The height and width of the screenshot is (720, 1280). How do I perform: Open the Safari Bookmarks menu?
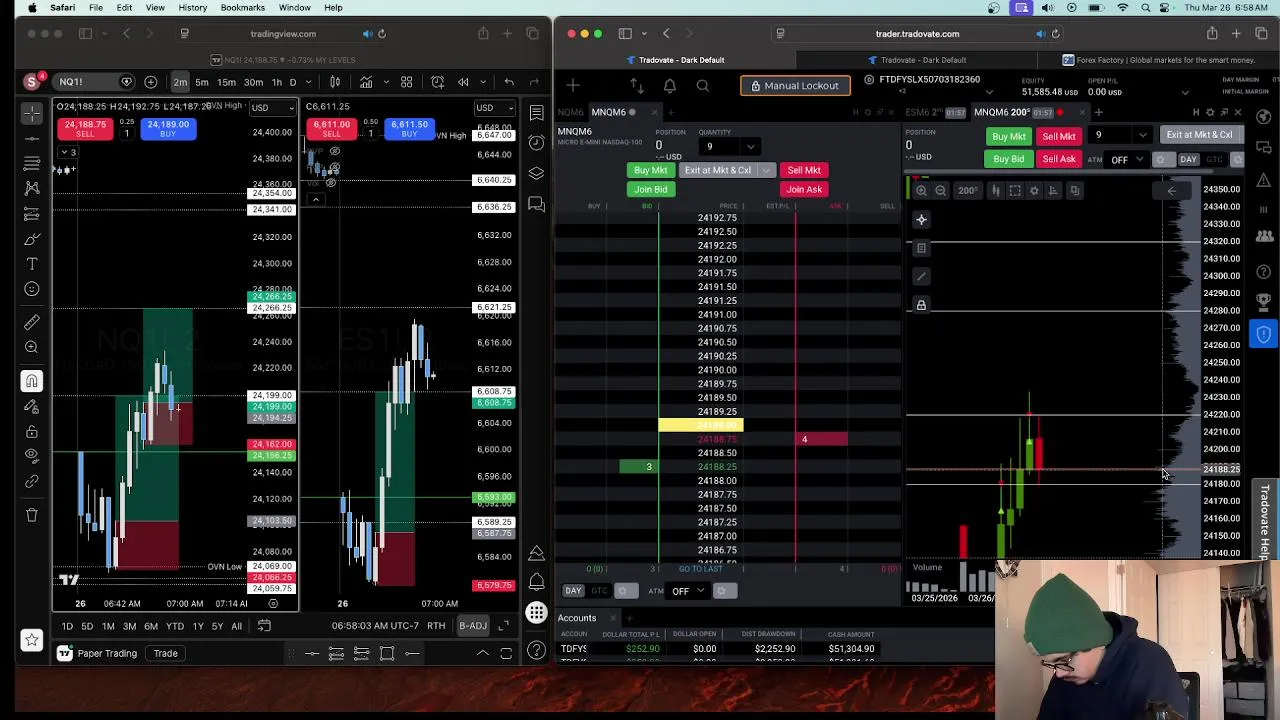click(x=242, y=8)
